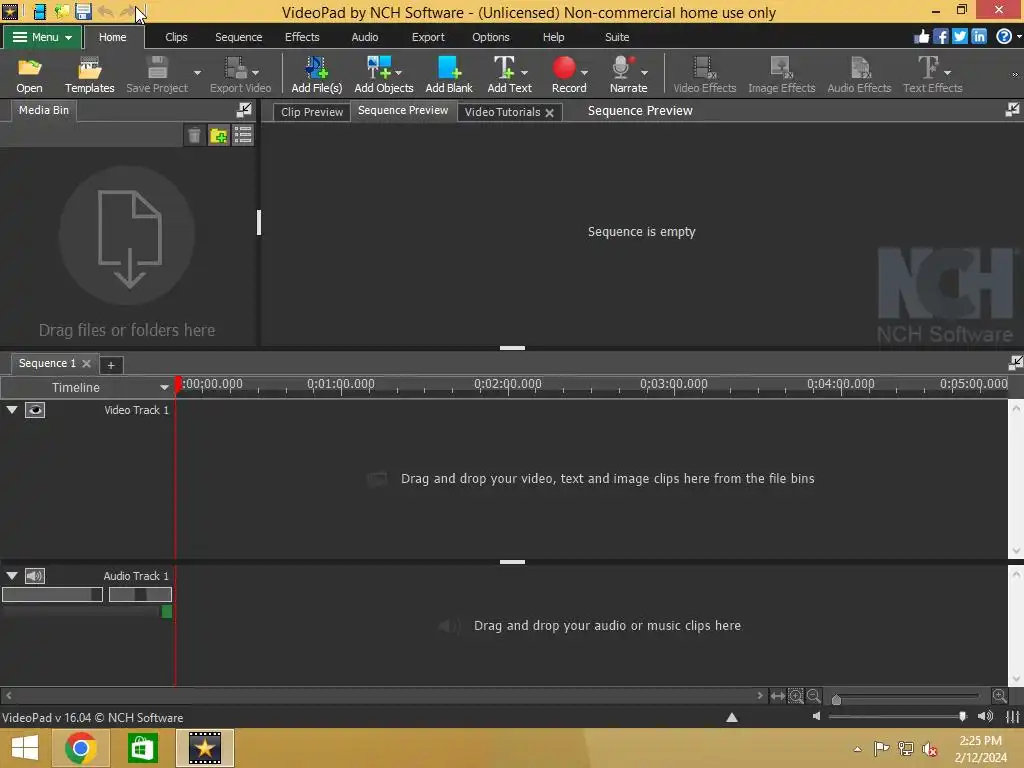Image resolution: width=1024 pixels, height=768 pixels.
Task: Click the Twitter share icon
Action: (959, 37)
